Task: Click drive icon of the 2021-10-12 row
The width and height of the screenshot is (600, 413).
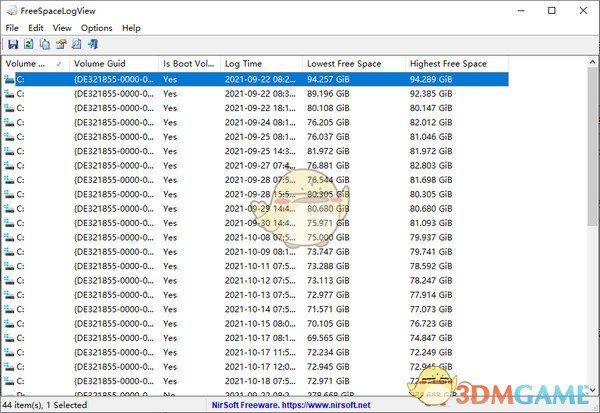Action: point(9,281)
